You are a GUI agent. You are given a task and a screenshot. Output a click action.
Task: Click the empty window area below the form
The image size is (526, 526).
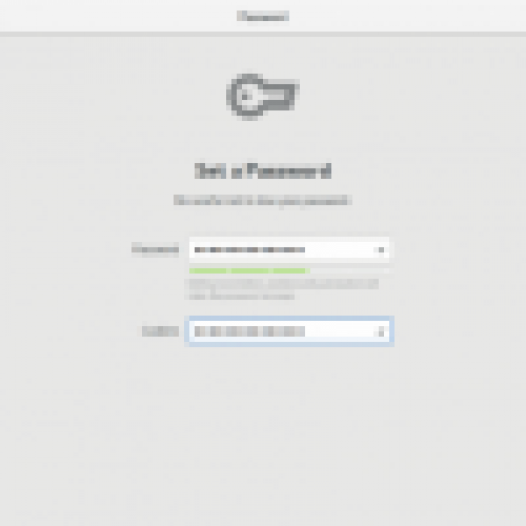click(263, 436)
